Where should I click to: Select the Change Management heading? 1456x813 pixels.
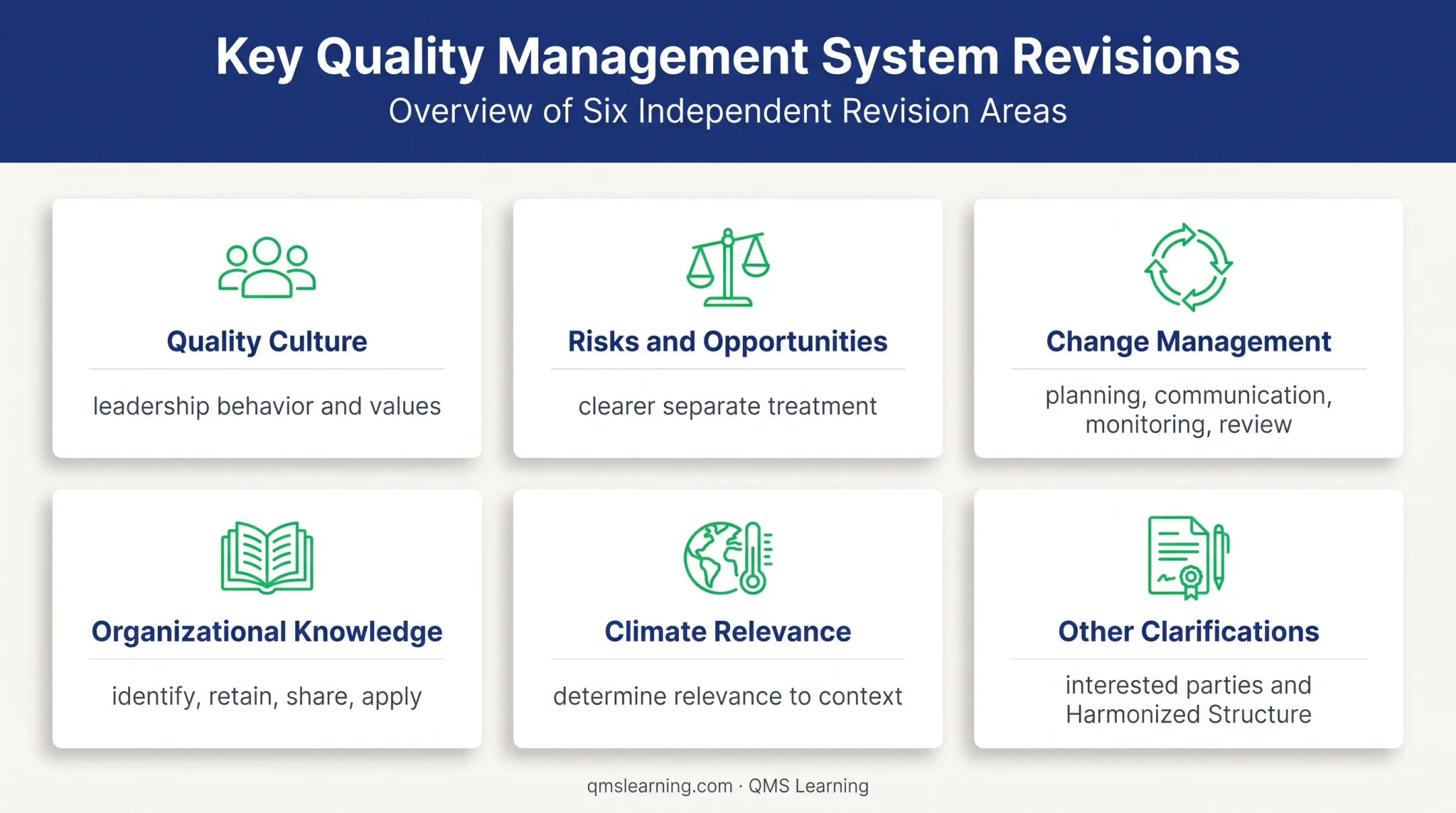[1188, 342]
